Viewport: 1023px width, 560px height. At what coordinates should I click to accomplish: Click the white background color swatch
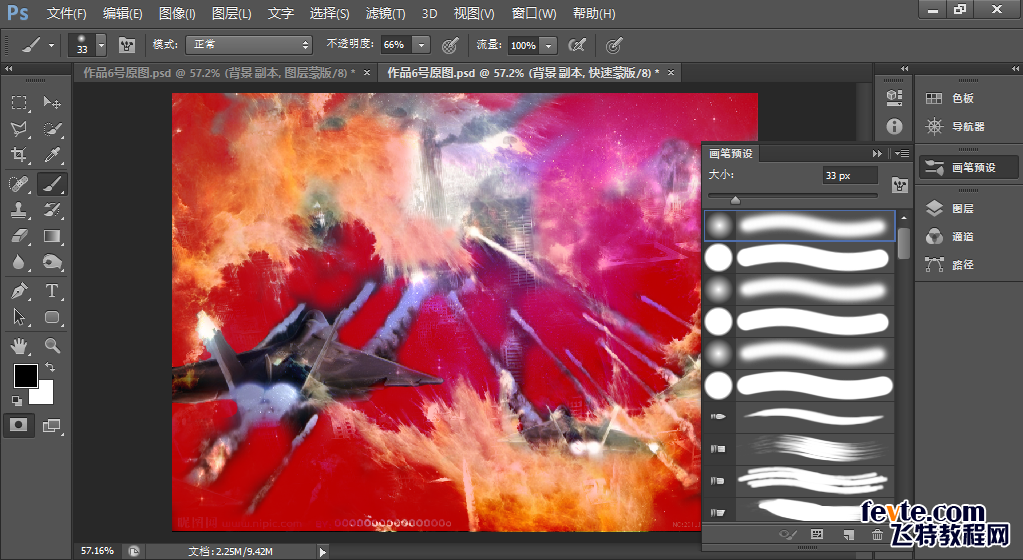click(x=44, y=394)
